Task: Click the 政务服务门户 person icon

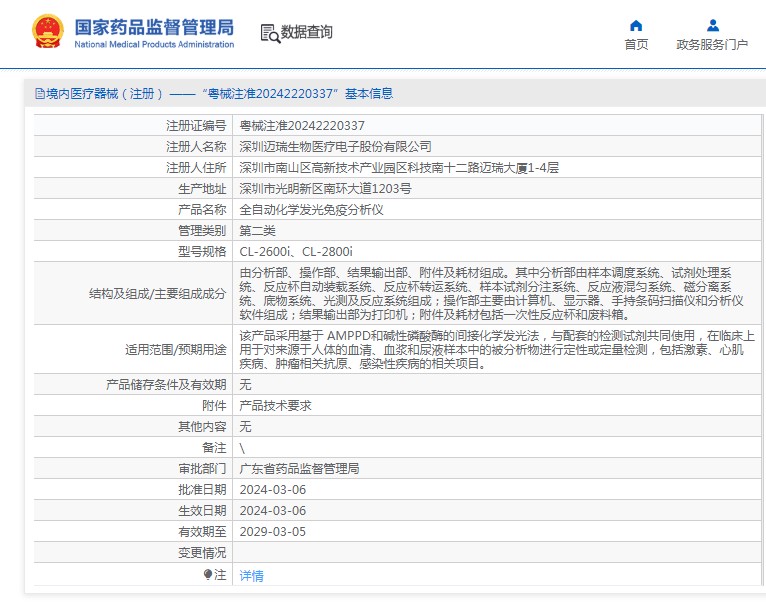Action: (x=712, y=25)
